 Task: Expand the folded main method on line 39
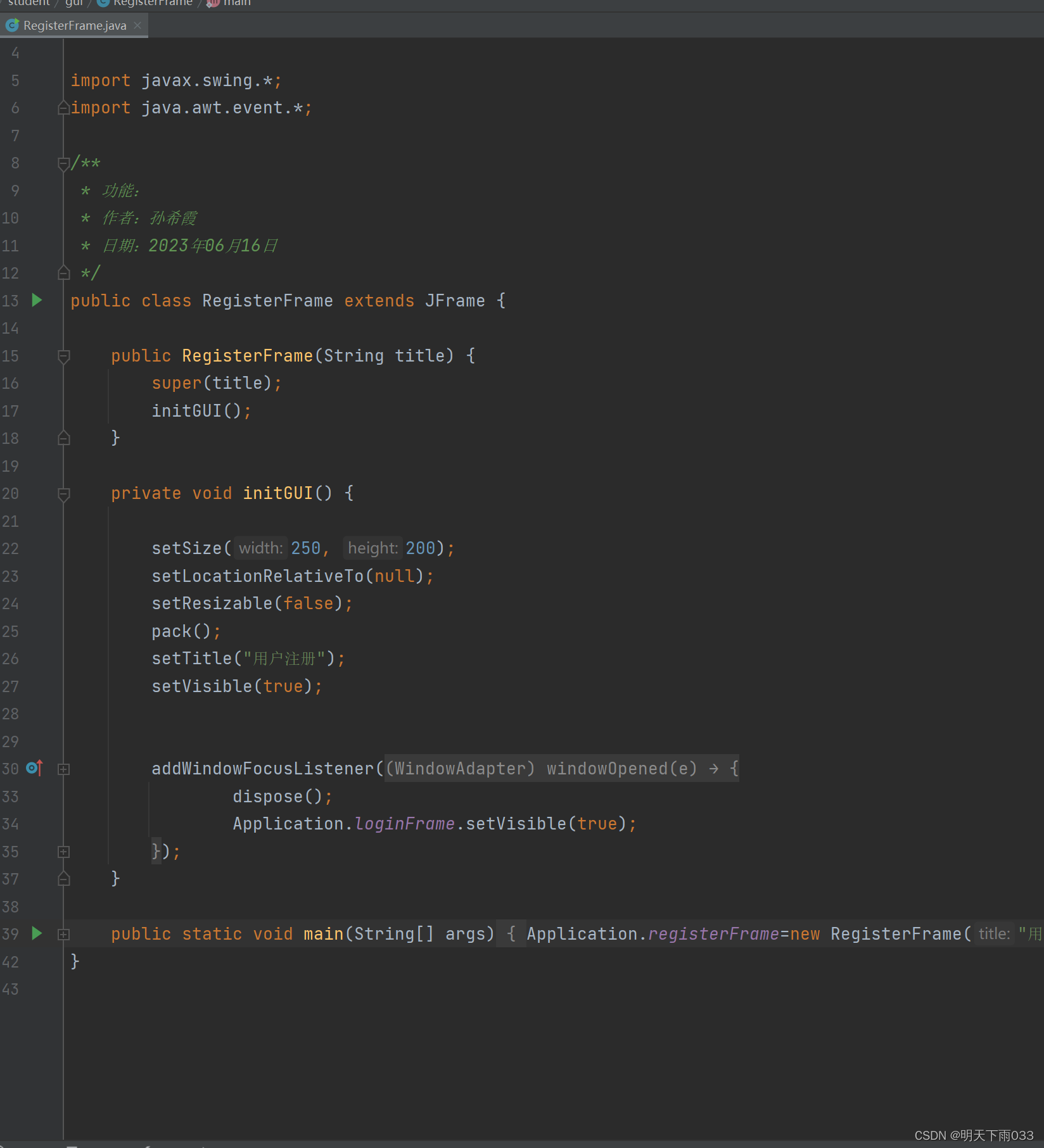click(63, 934)
